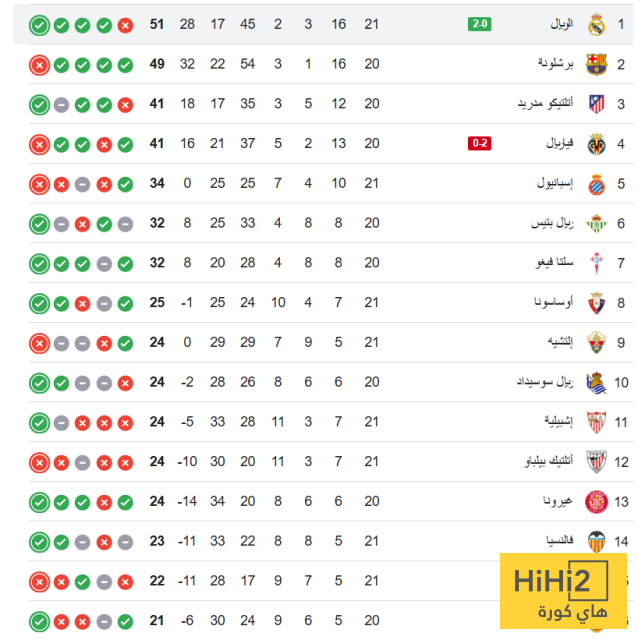Open the Barcelona crest icon
Viewport: 638px width, 640px height.
[x=597, y=65]
